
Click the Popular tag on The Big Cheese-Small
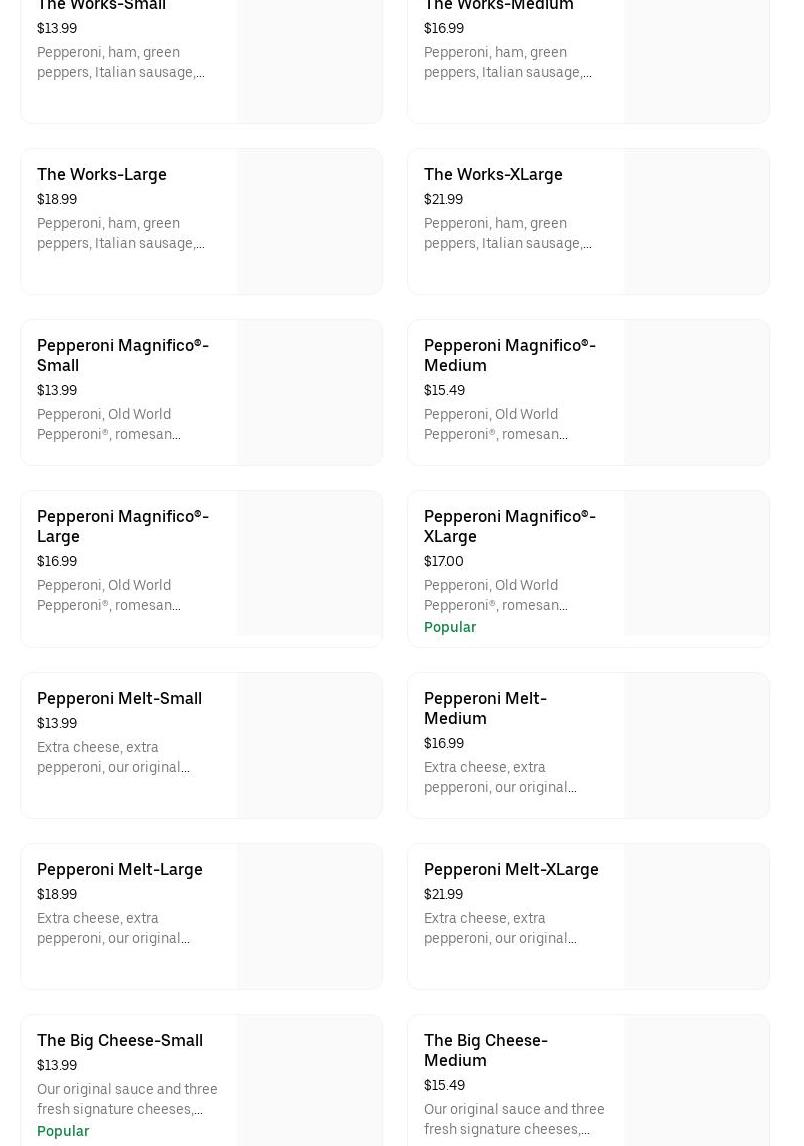(63, 1131)
